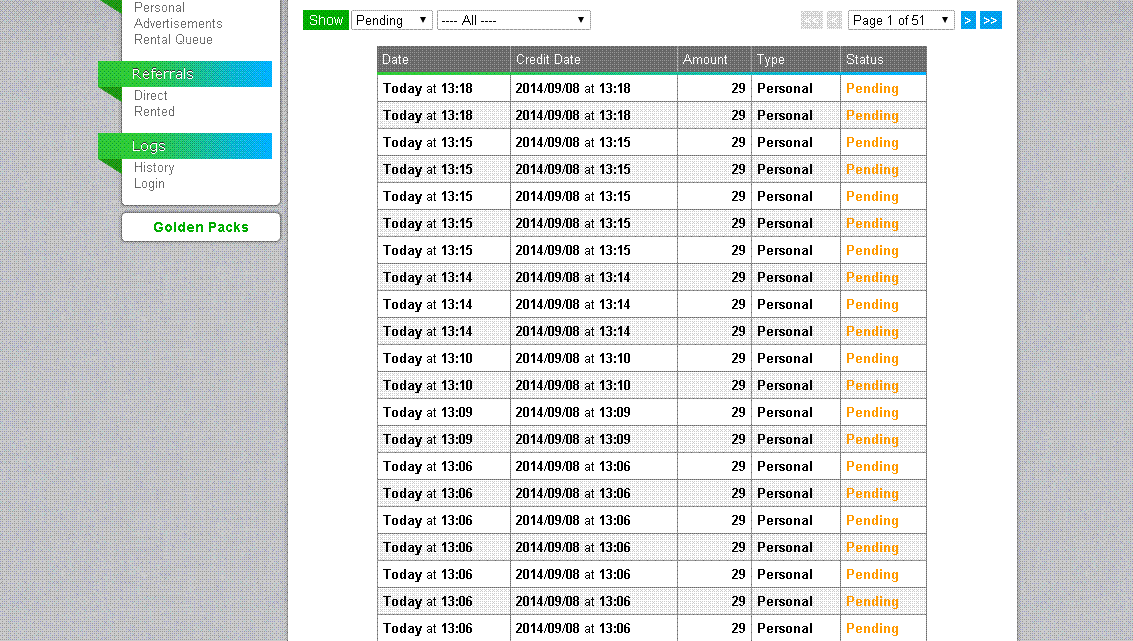This screenshot has width=1133, height=641.
Task: Select the Referrals section header
Action: (185, 74)
